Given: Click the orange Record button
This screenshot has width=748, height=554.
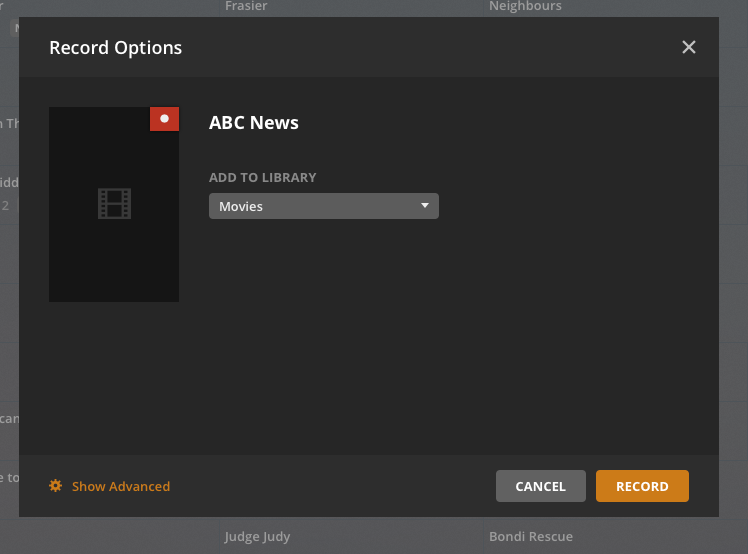Looking at the screenshot, I should [x=642, y=486].
